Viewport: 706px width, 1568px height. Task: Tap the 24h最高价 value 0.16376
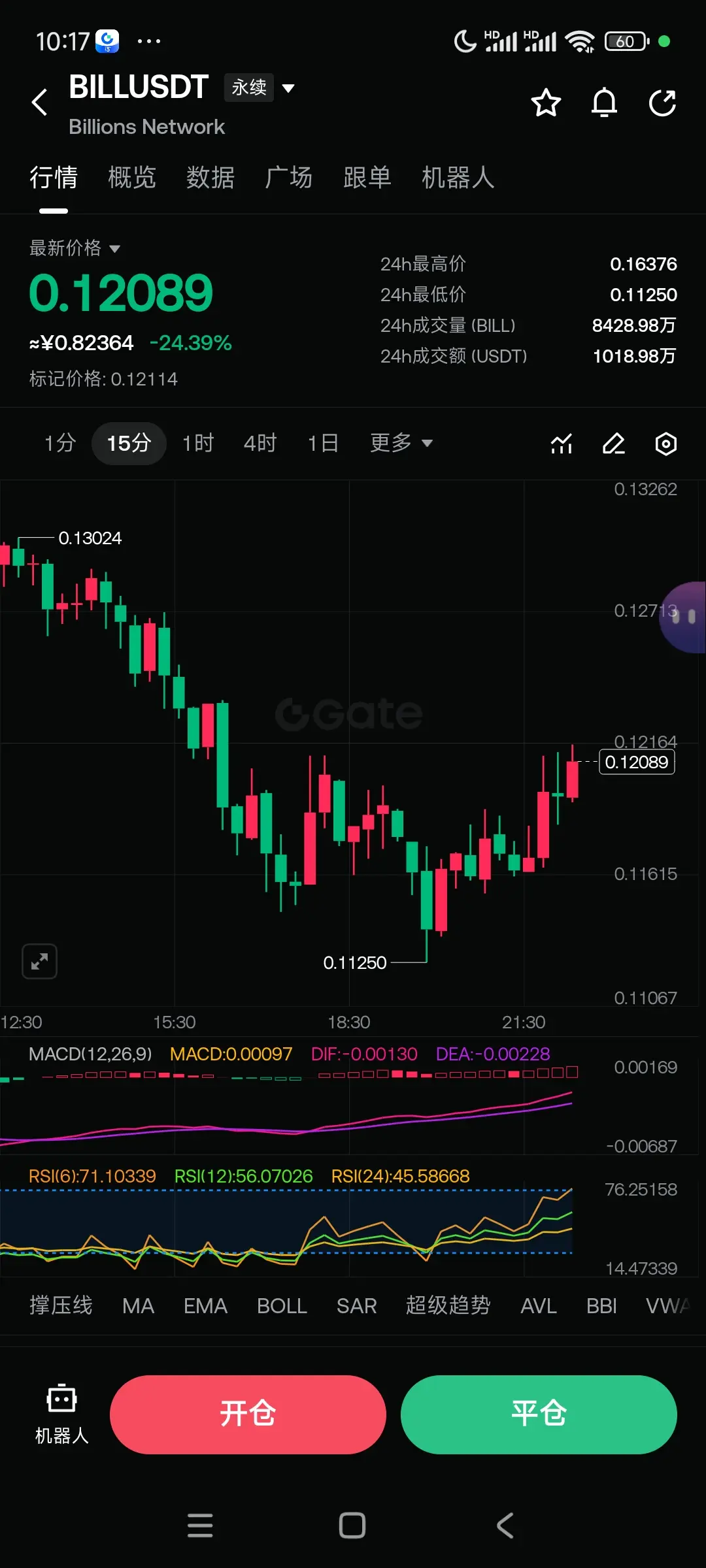click(x=643, y=264)
